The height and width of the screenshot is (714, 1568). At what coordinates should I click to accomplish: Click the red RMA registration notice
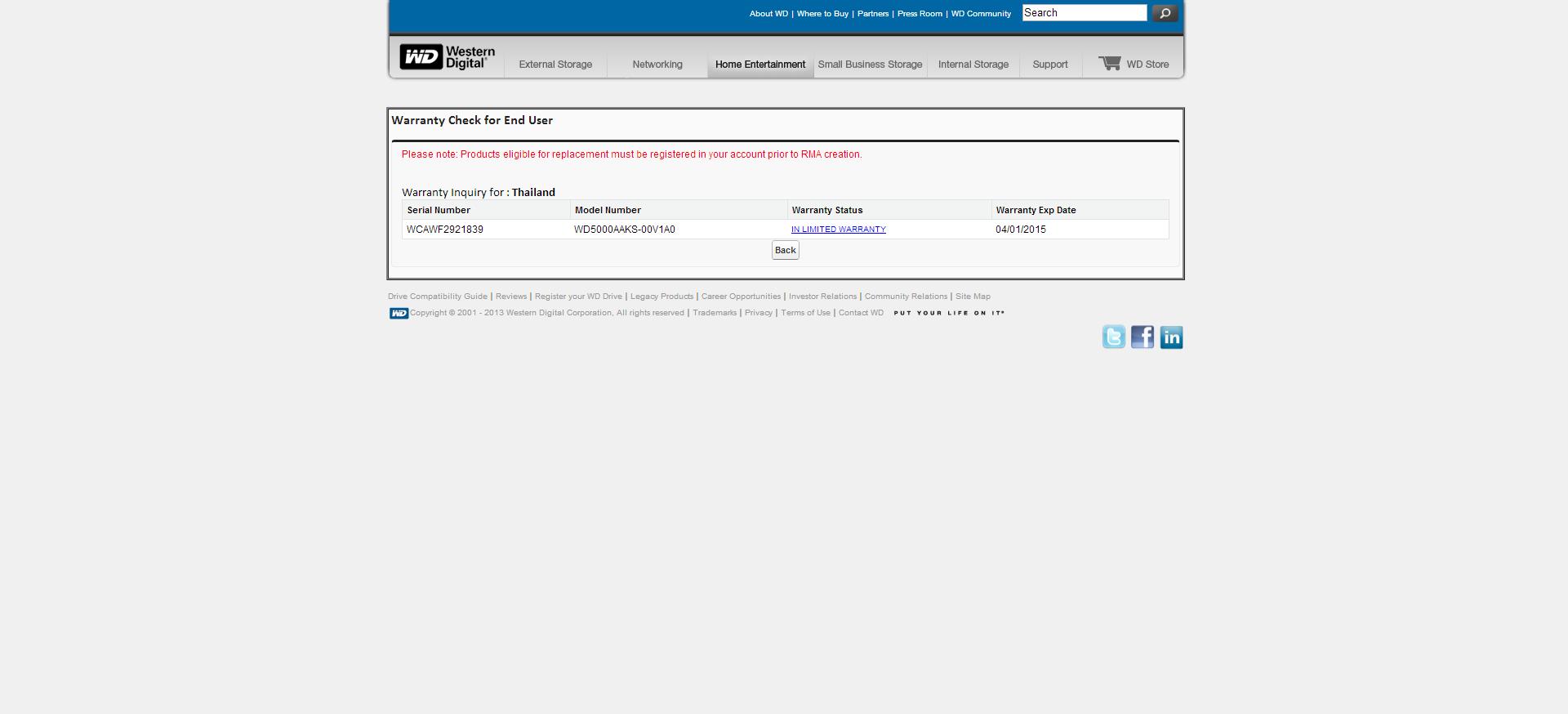click(631, 154)
